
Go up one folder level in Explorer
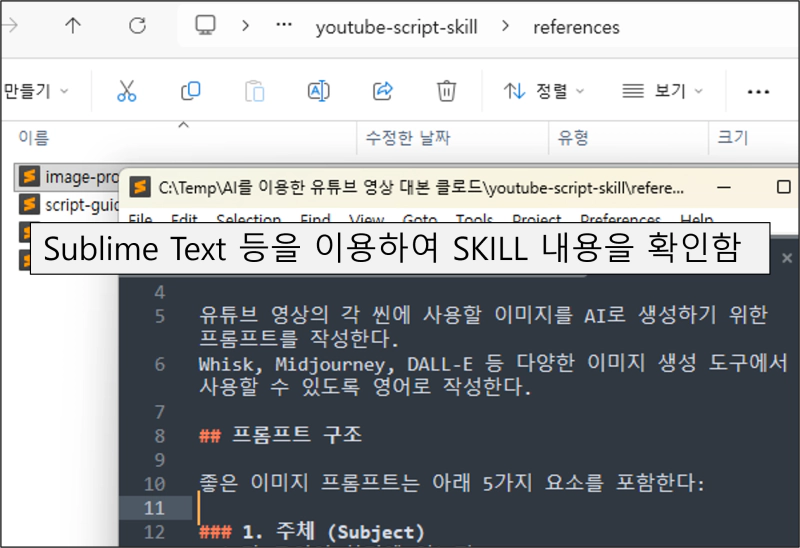[x=73, y=26]
